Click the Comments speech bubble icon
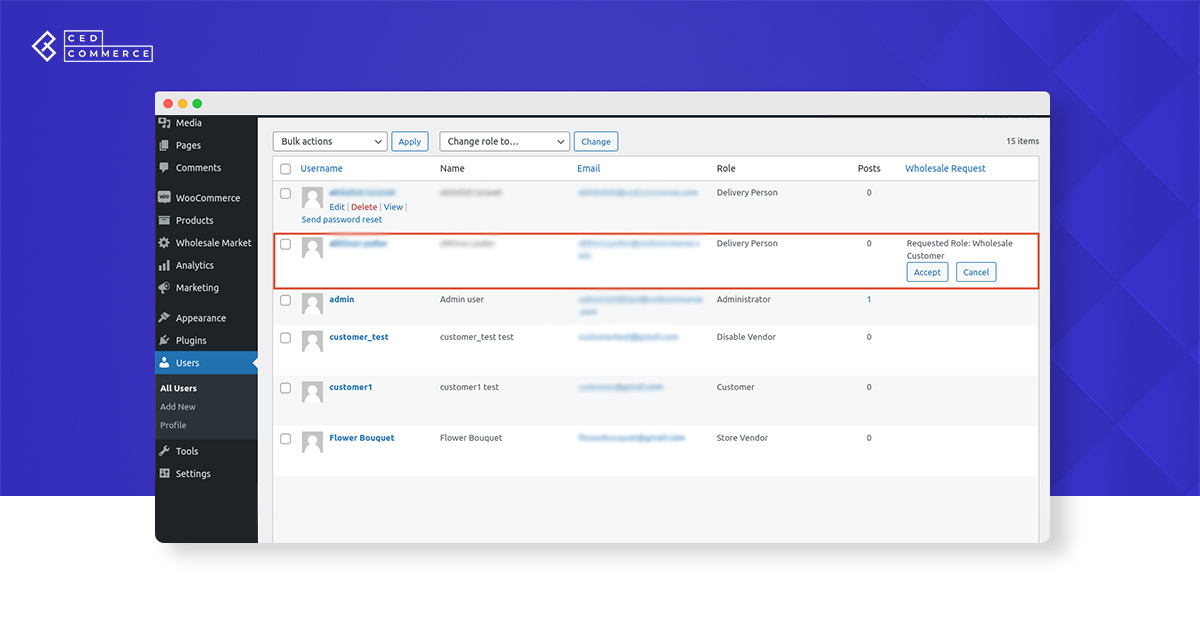This screenshot has width=1200, height=628. (x=164, y=168)
